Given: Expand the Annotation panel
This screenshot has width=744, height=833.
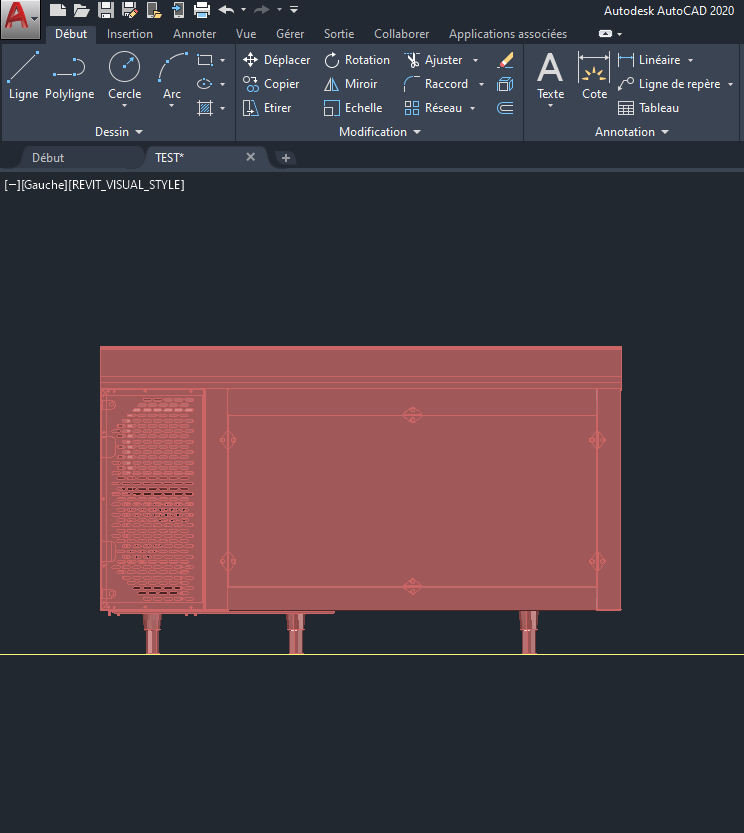Looking at the screenshot, I should point(631,132).
